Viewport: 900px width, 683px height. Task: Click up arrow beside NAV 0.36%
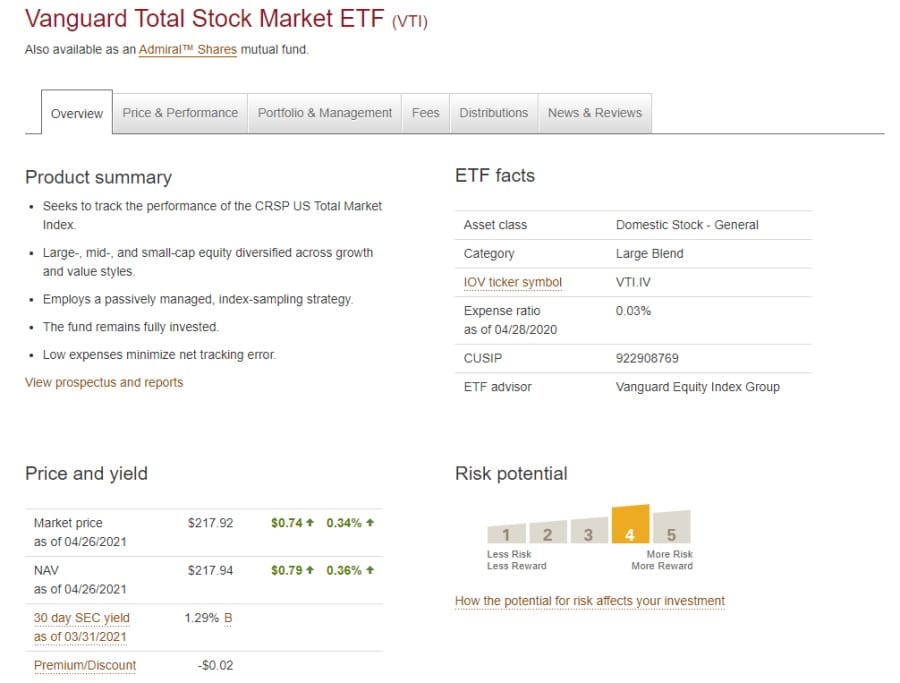(x=370, y=570)
